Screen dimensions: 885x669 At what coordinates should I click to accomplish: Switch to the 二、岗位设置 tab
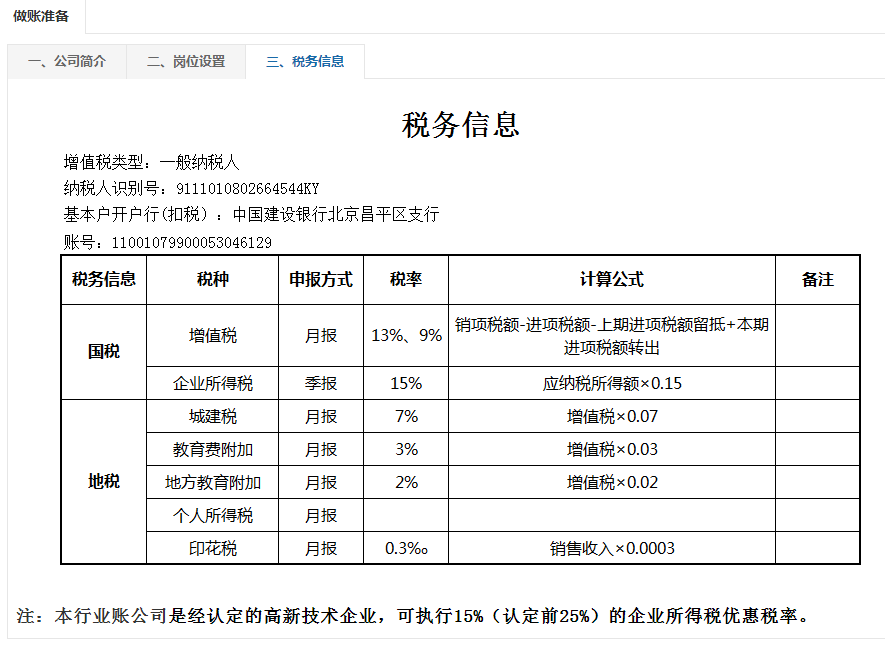(x=186, y=61)
